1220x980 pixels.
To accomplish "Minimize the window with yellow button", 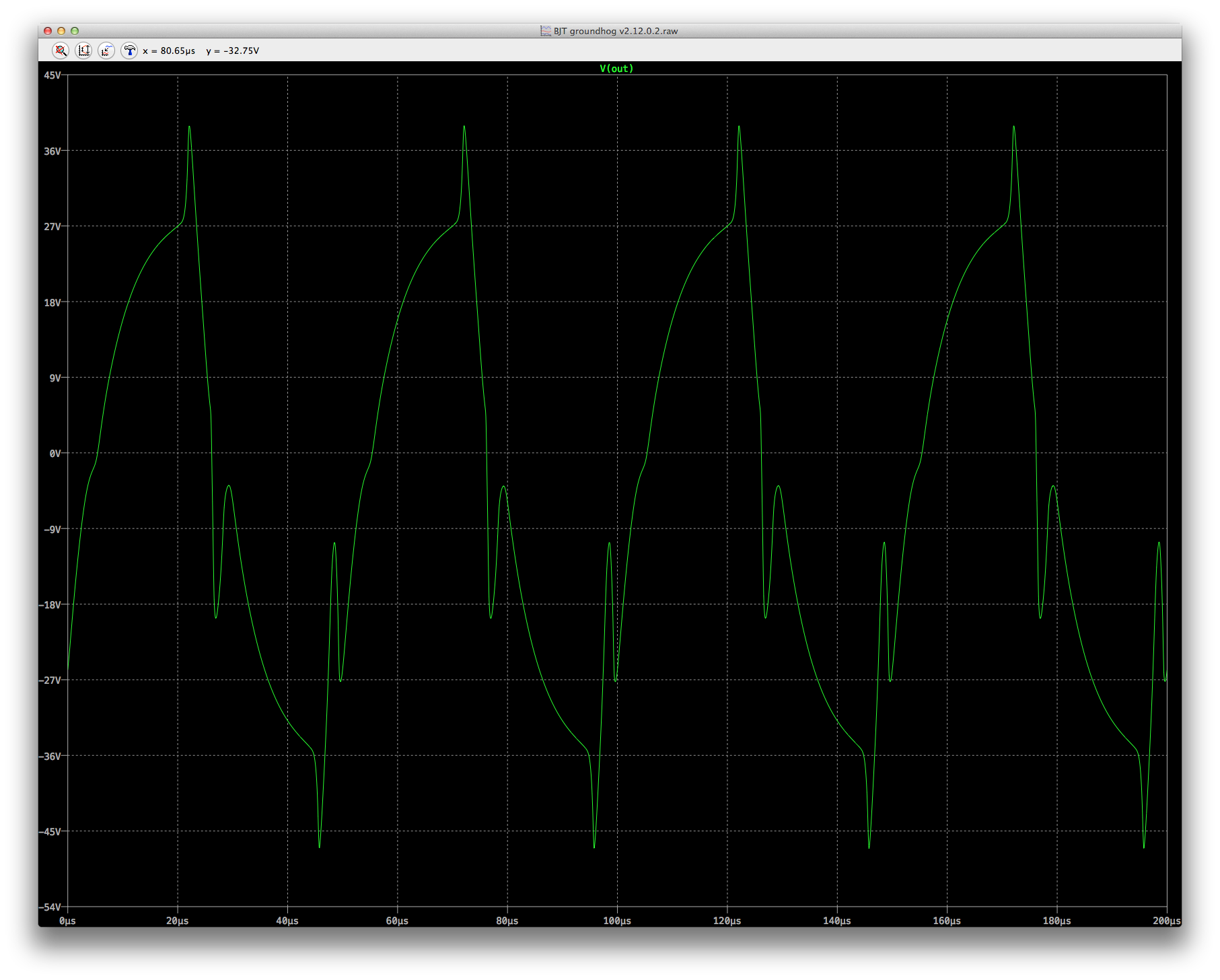I will [61, 31].
